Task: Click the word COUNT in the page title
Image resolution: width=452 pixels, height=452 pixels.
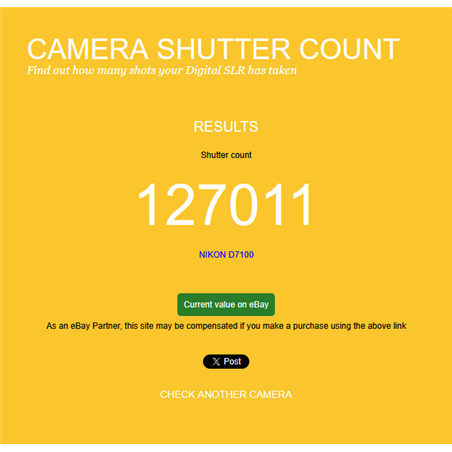Action: coord(349,49)
